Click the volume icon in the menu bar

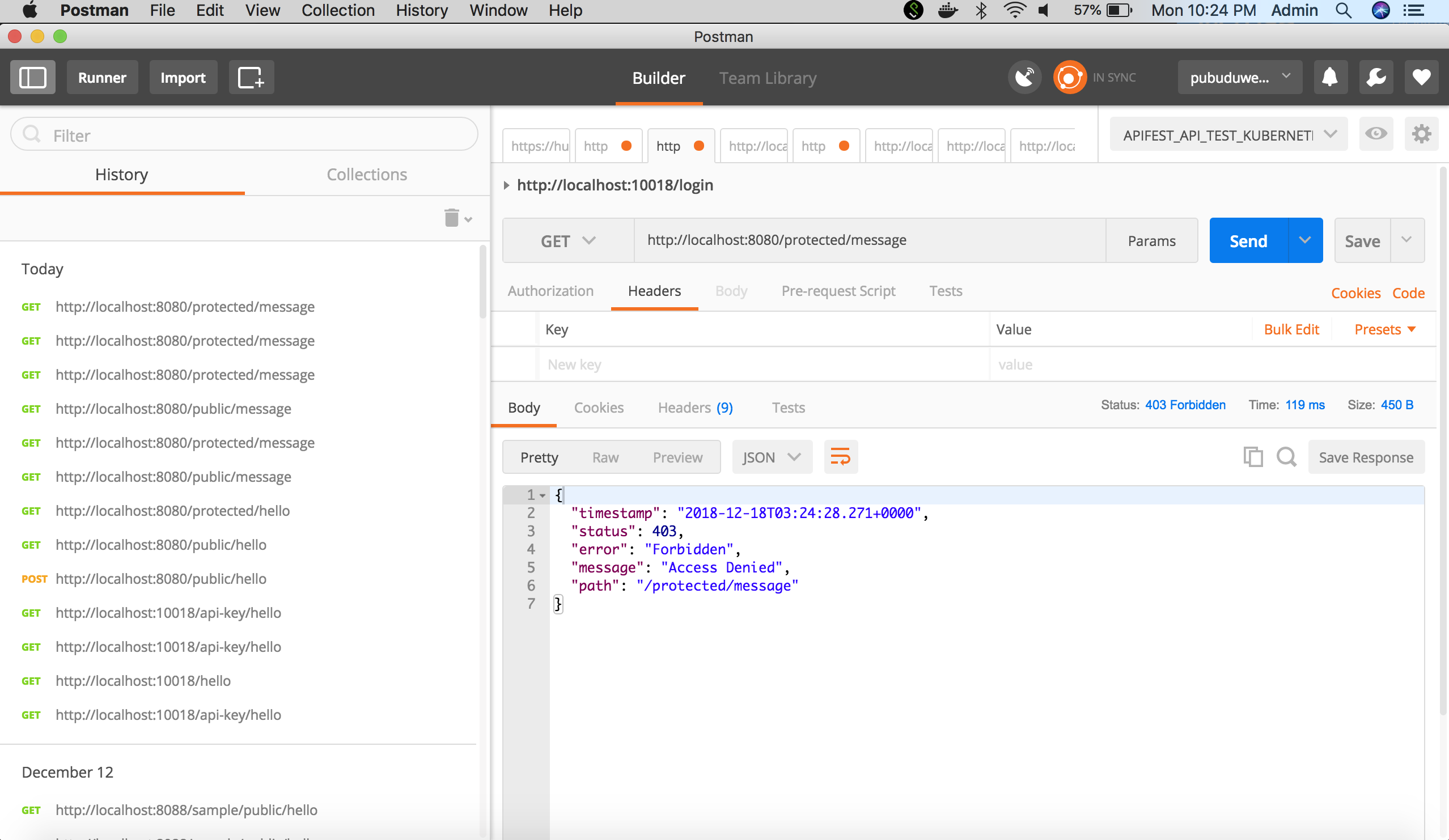tap(1044, 10)
